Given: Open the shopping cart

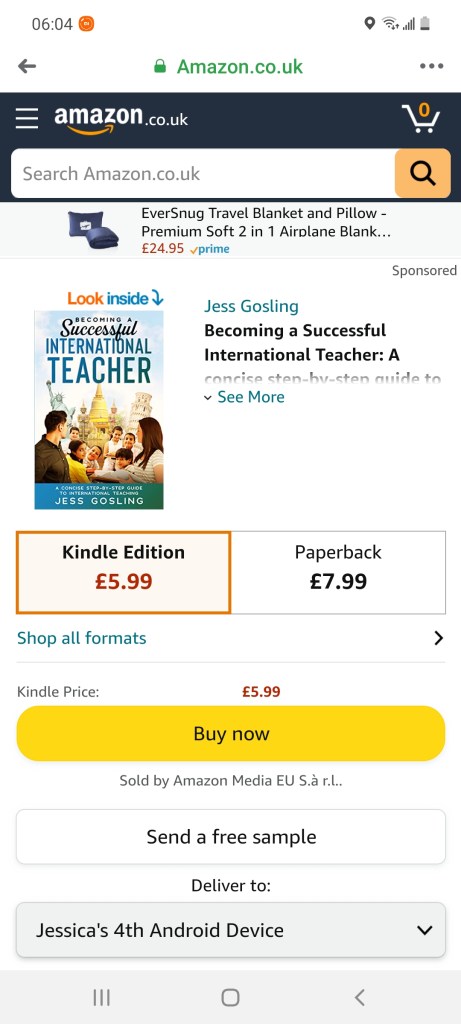Looking at the screenshot, I should [x=421, y=118].
